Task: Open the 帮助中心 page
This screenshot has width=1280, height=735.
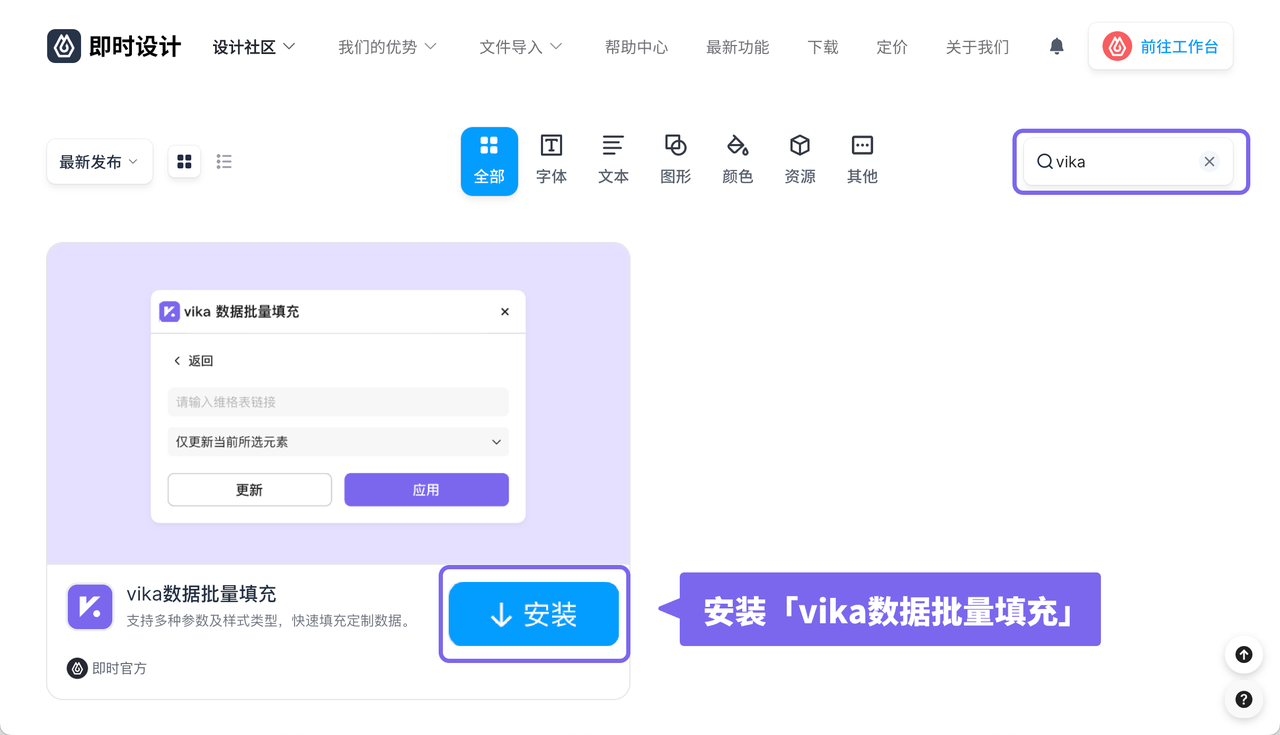Action: pyautogui.click(x=636, y=47)
